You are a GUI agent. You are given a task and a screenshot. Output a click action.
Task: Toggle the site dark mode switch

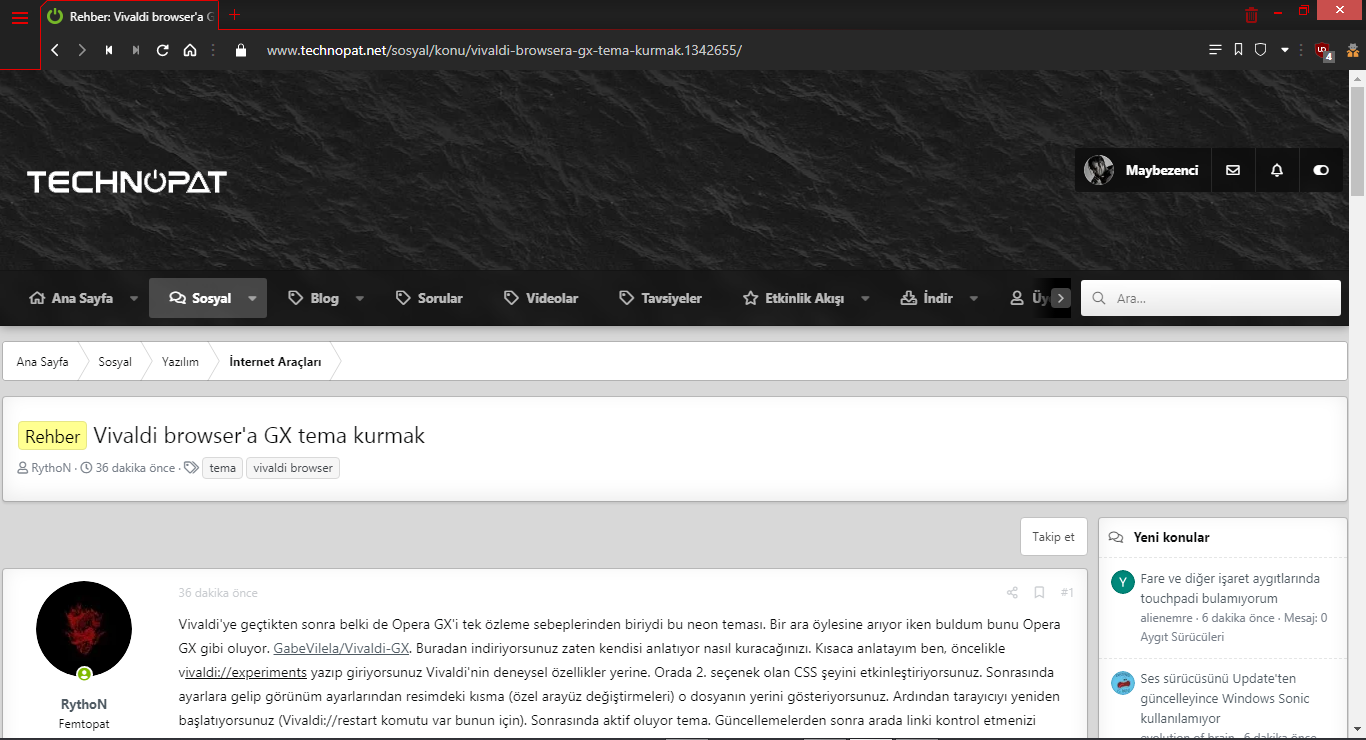click(1321, 171)
